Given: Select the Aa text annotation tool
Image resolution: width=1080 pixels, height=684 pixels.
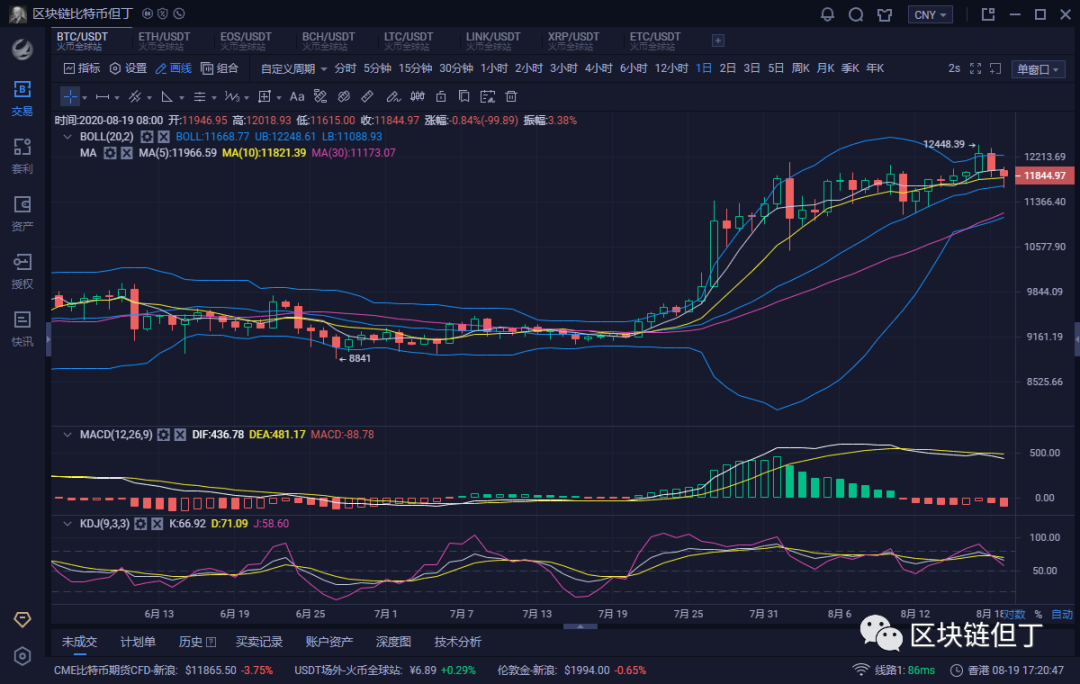Looking at the screenshot, I should pyautogui.click(x=296, y=96).
